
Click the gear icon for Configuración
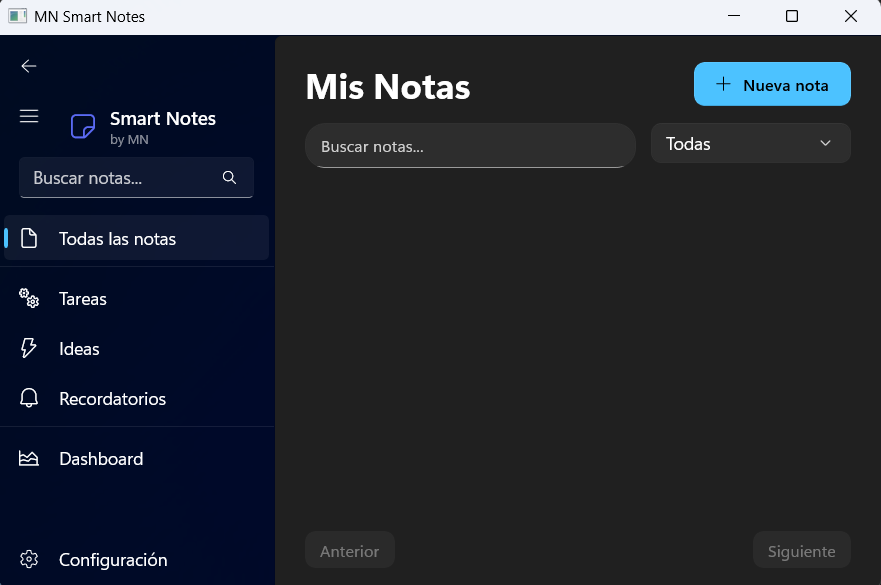click(29, 559)
